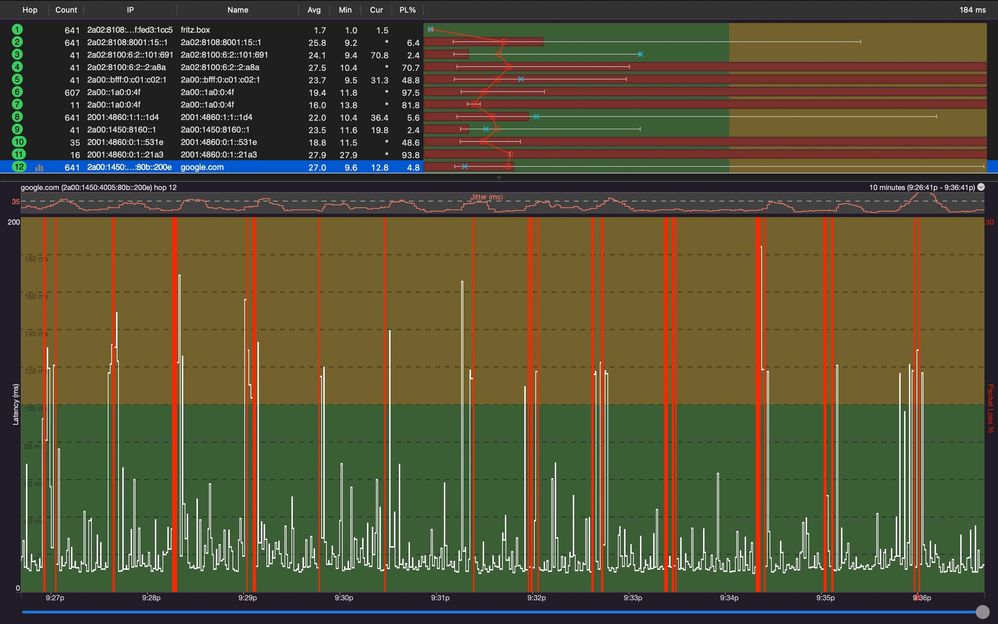Click the 9:36p marker on the time axis
The width and height of the screenshot is (998, 624).
pyautogui.click(x=921, y=598)
